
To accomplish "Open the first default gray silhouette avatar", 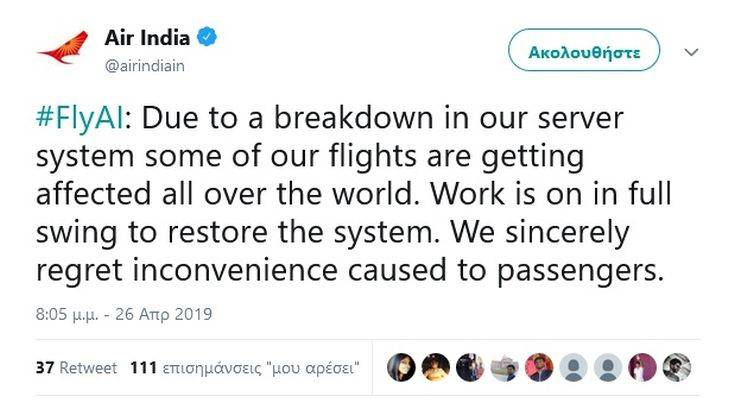I will click(574, 367).
